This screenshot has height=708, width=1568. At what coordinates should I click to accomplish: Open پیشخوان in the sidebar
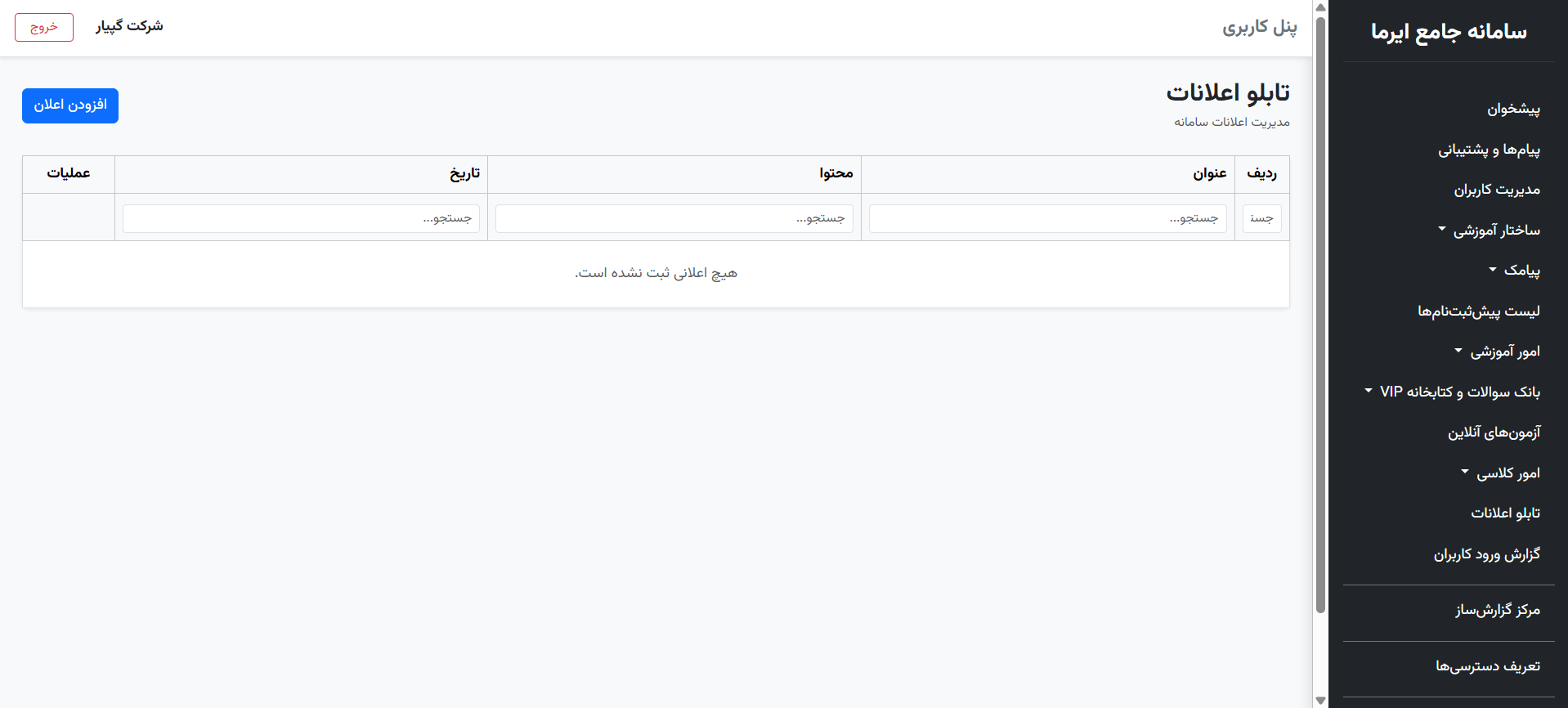pos(1513,109)
